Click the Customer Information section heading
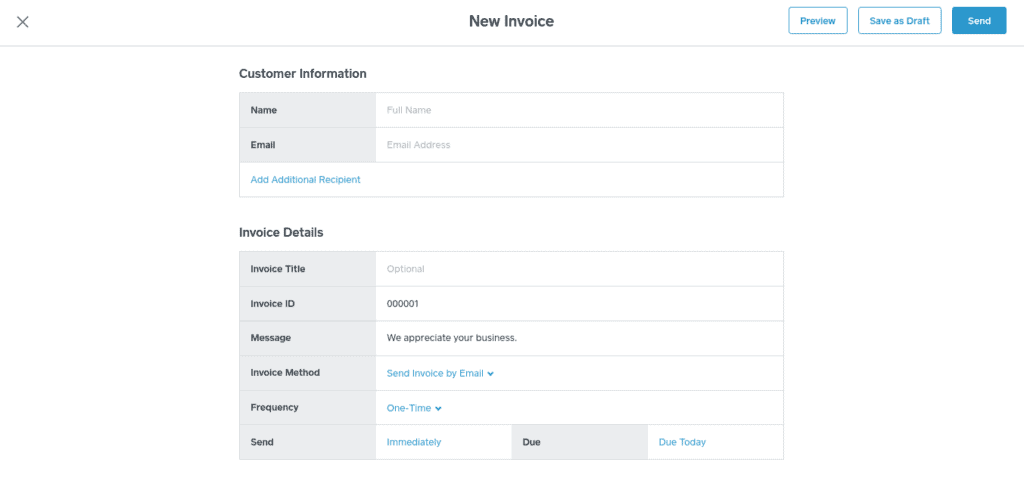Image resolution: width=1024 pixels, height=484 pixels. click(302, 74)
